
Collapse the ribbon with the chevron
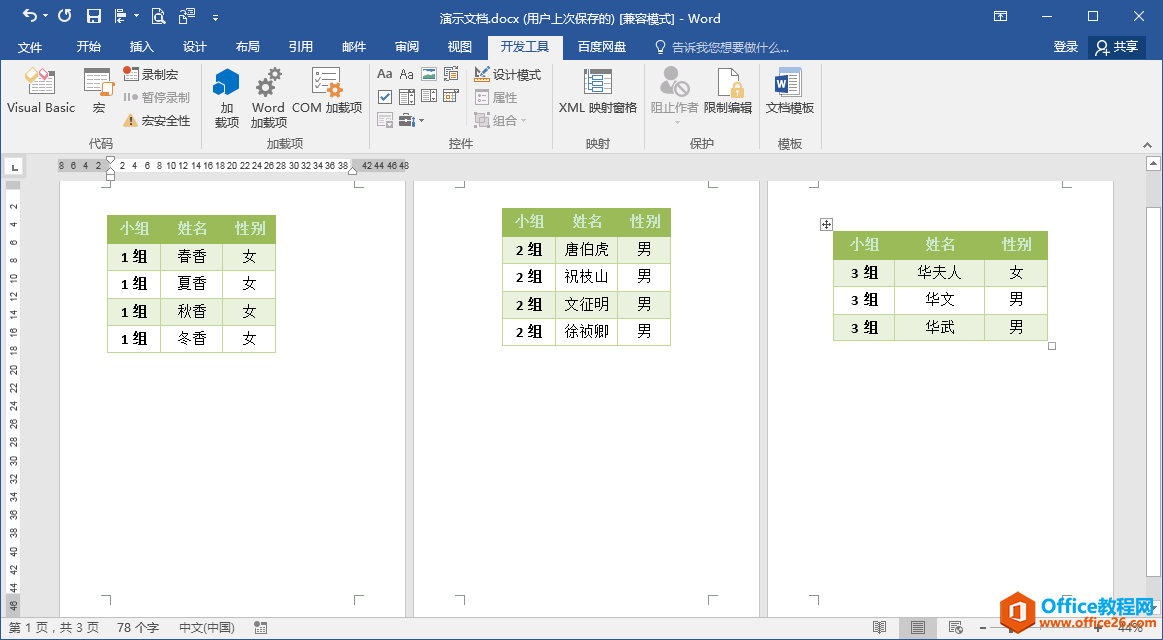click(1147, 145)
